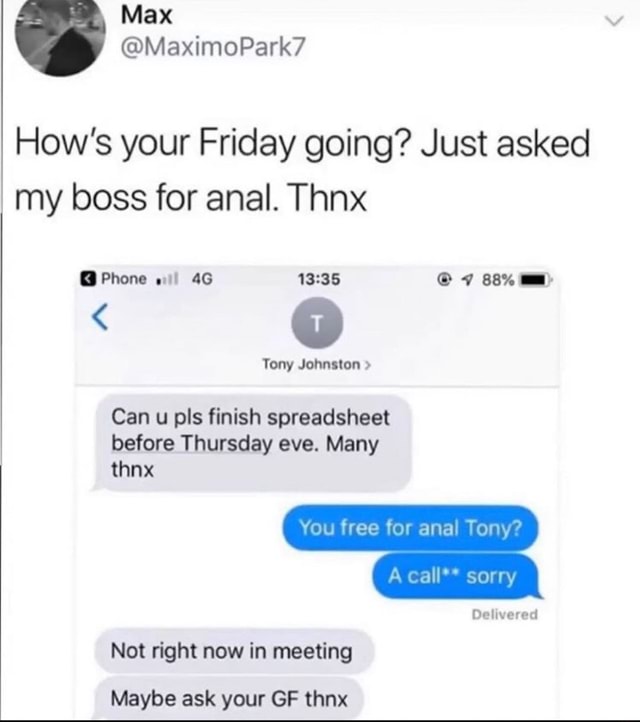Tap the back arrow in Messages
The height and width of the screenshot is (722, 640).
tap(100, 317)
